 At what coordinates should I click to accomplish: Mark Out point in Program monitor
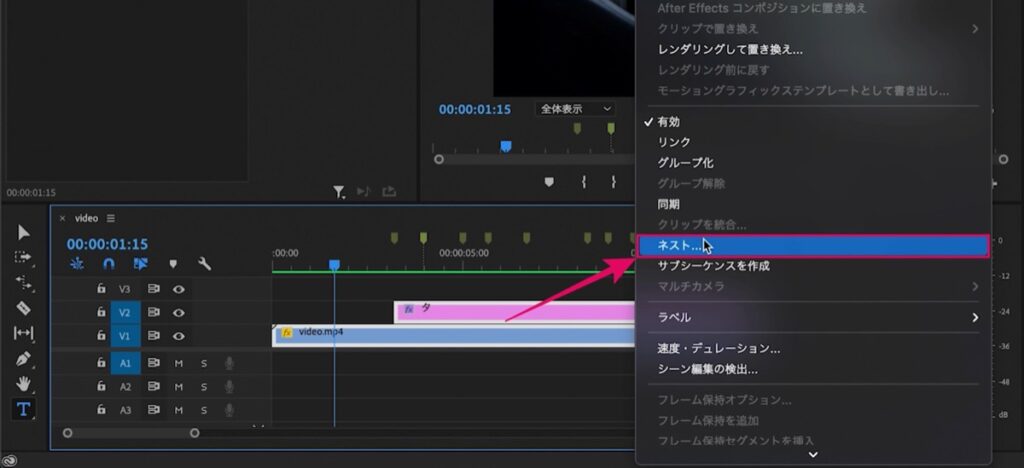point(613,182)
